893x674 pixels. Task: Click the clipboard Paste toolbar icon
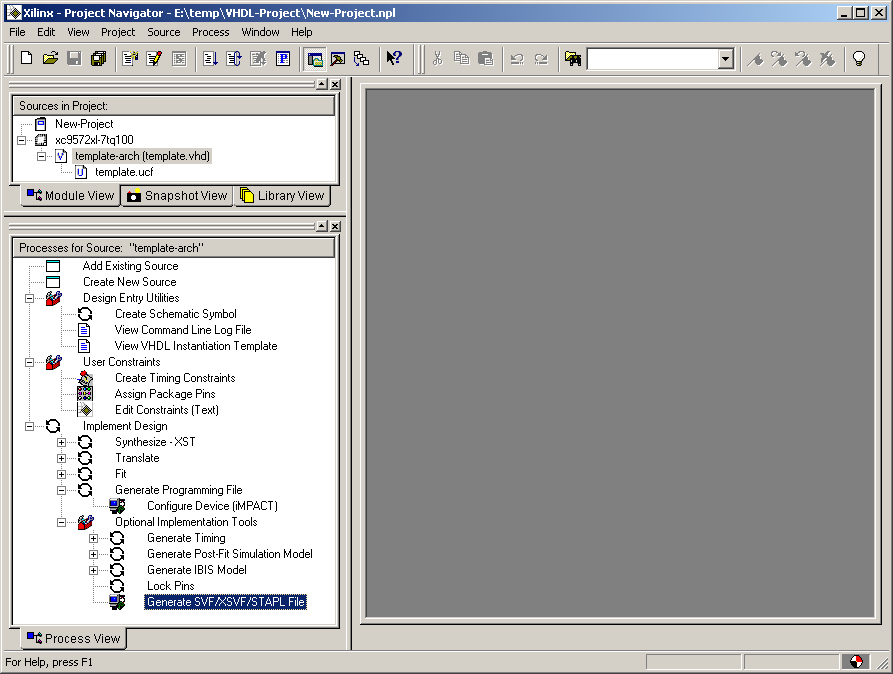pyautogui.click(x=485, y=58)
